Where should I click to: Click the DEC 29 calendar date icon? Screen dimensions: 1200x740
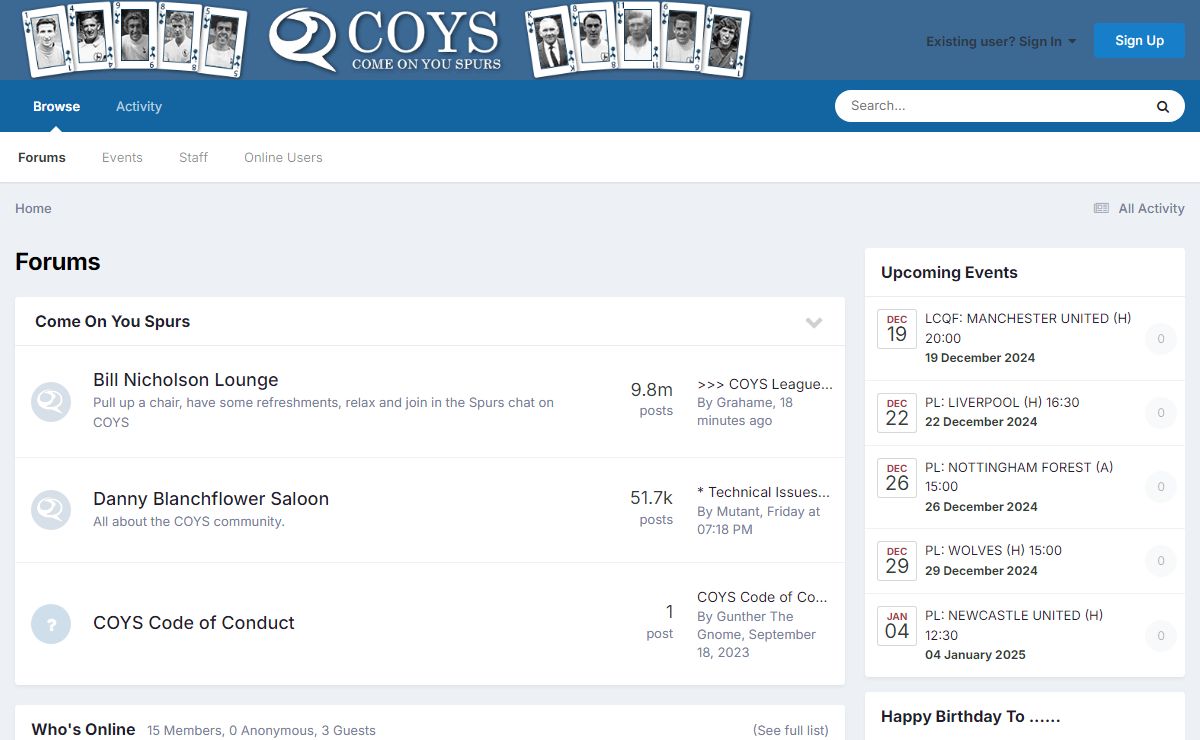pos(897,561)
